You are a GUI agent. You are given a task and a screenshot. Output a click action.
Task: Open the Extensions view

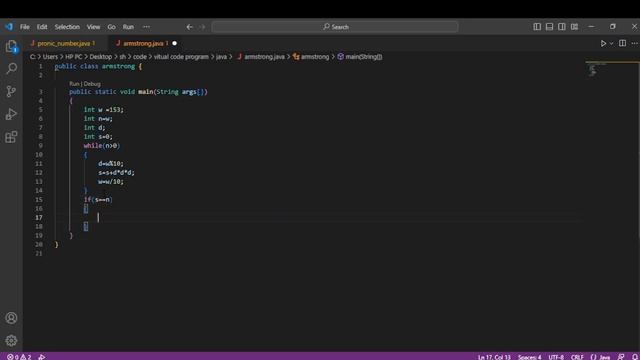point(11,137)
